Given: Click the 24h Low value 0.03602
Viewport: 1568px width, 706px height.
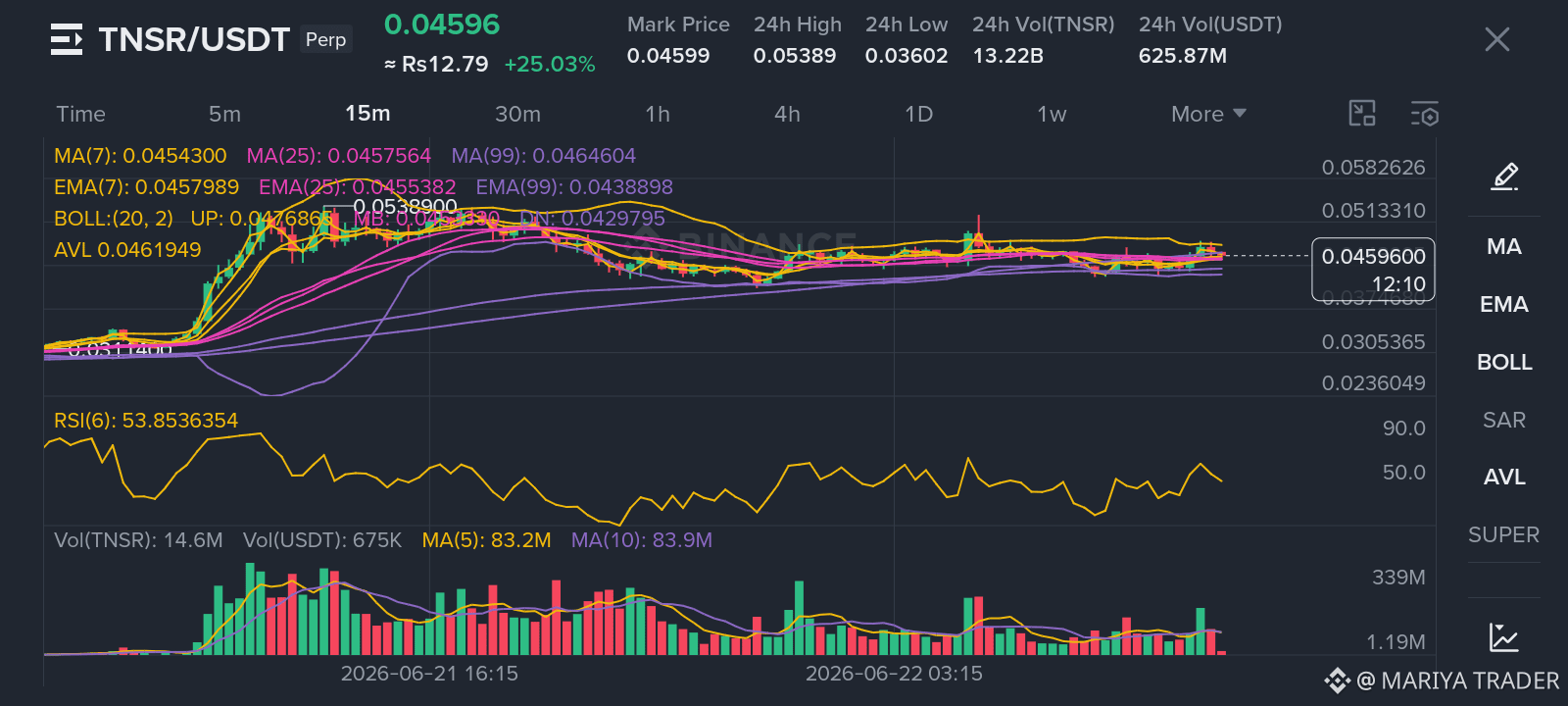Looking at the screenshot, I should [906, 56].
